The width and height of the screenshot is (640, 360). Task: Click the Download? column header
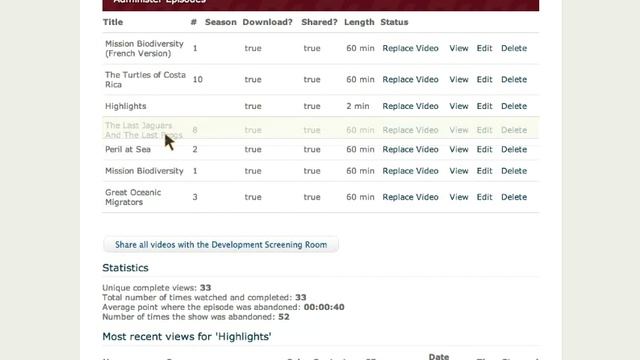267,22
